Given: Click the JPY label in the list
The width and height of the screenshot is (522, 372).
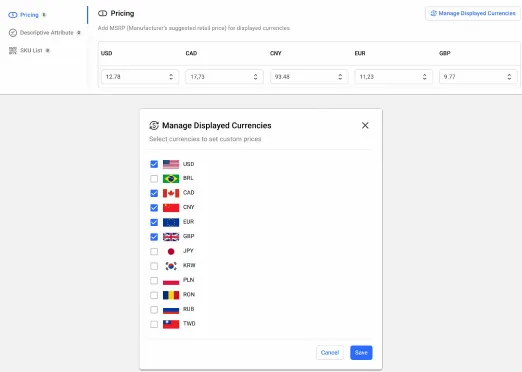Looking at the screenshot, I should point(188,251).
